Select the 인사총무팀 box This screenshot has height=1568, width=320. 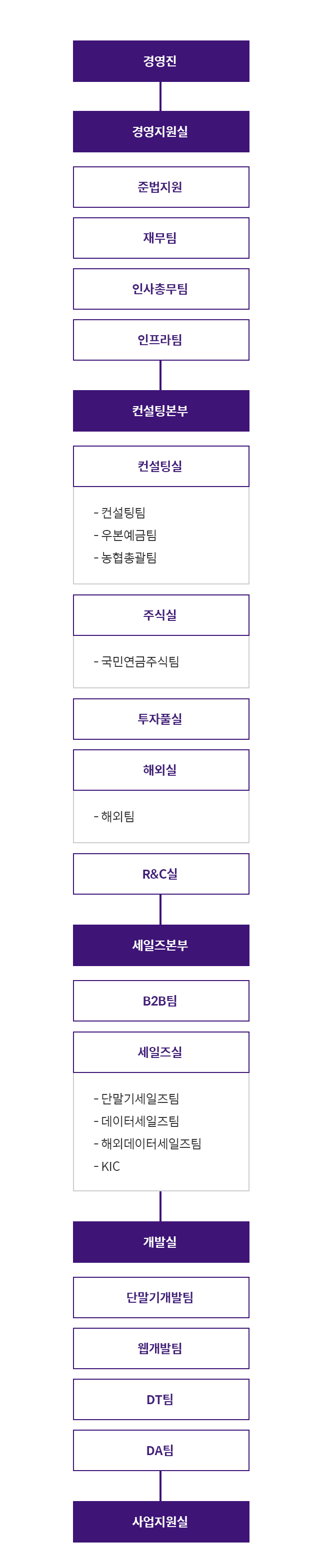coord(161,289)
